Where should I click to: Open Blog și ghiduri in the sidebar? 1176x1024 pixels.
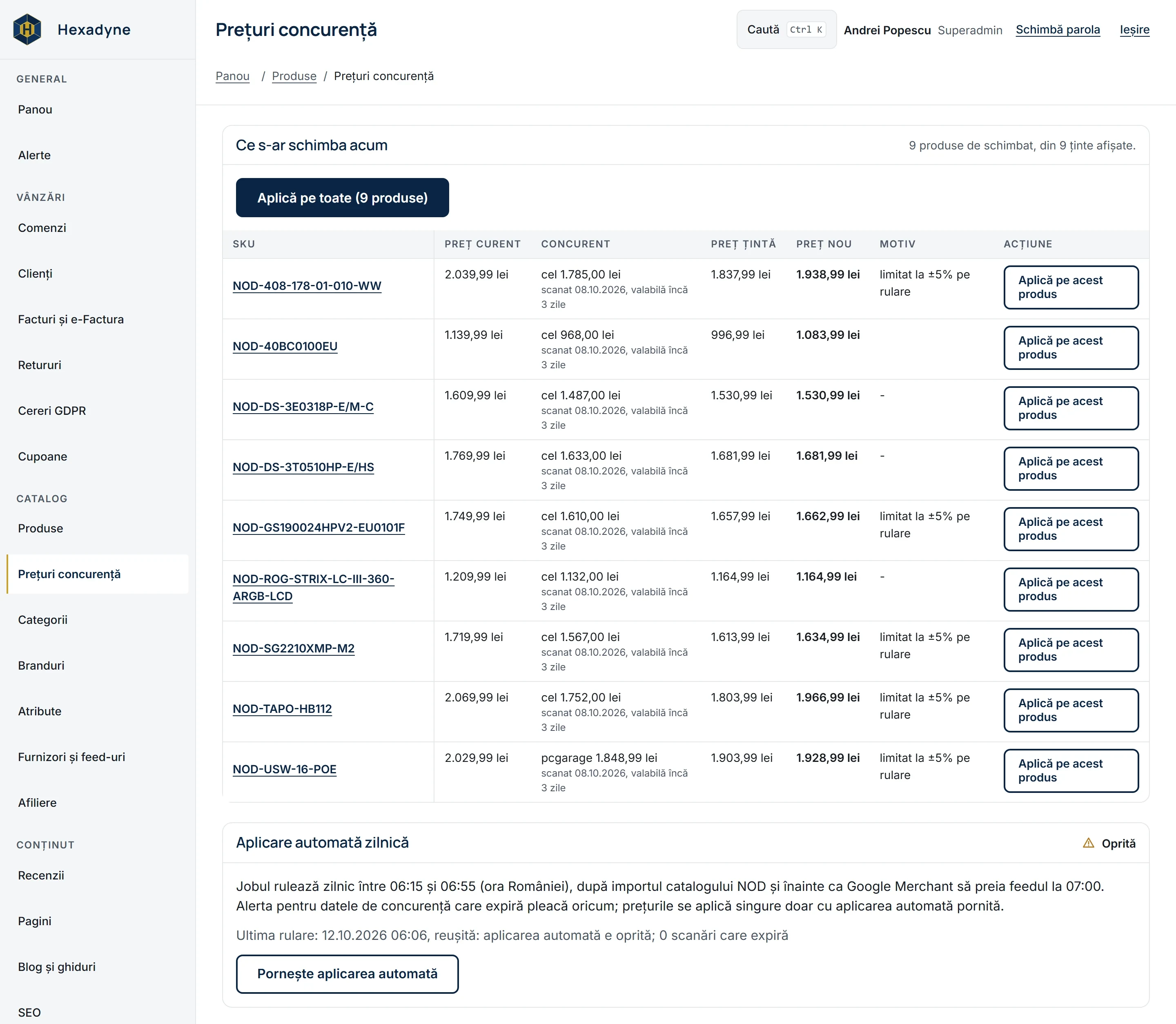pos(98,966)
